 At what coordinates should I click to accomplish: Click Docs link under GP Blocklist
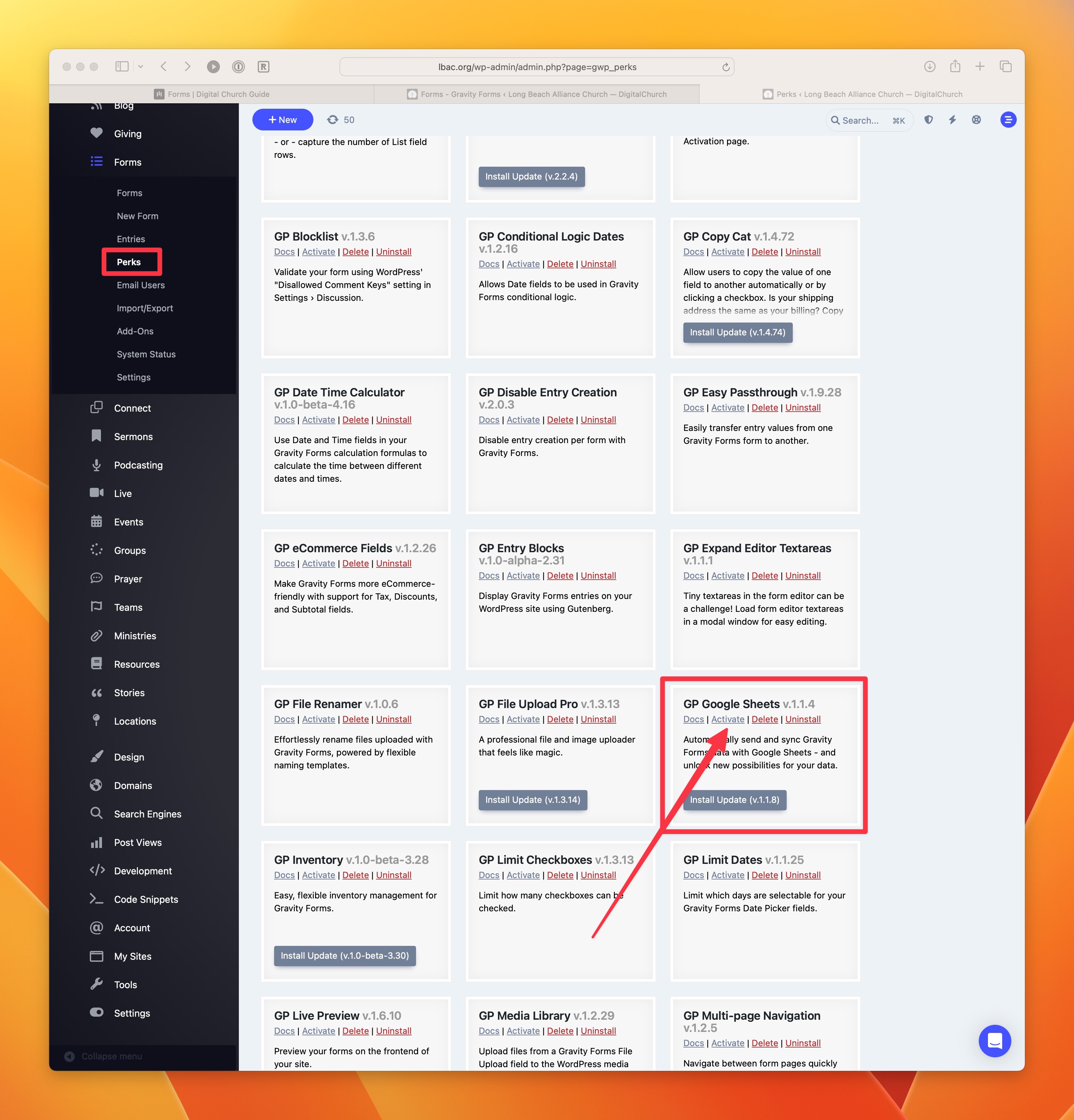click(x=284, y=252)
